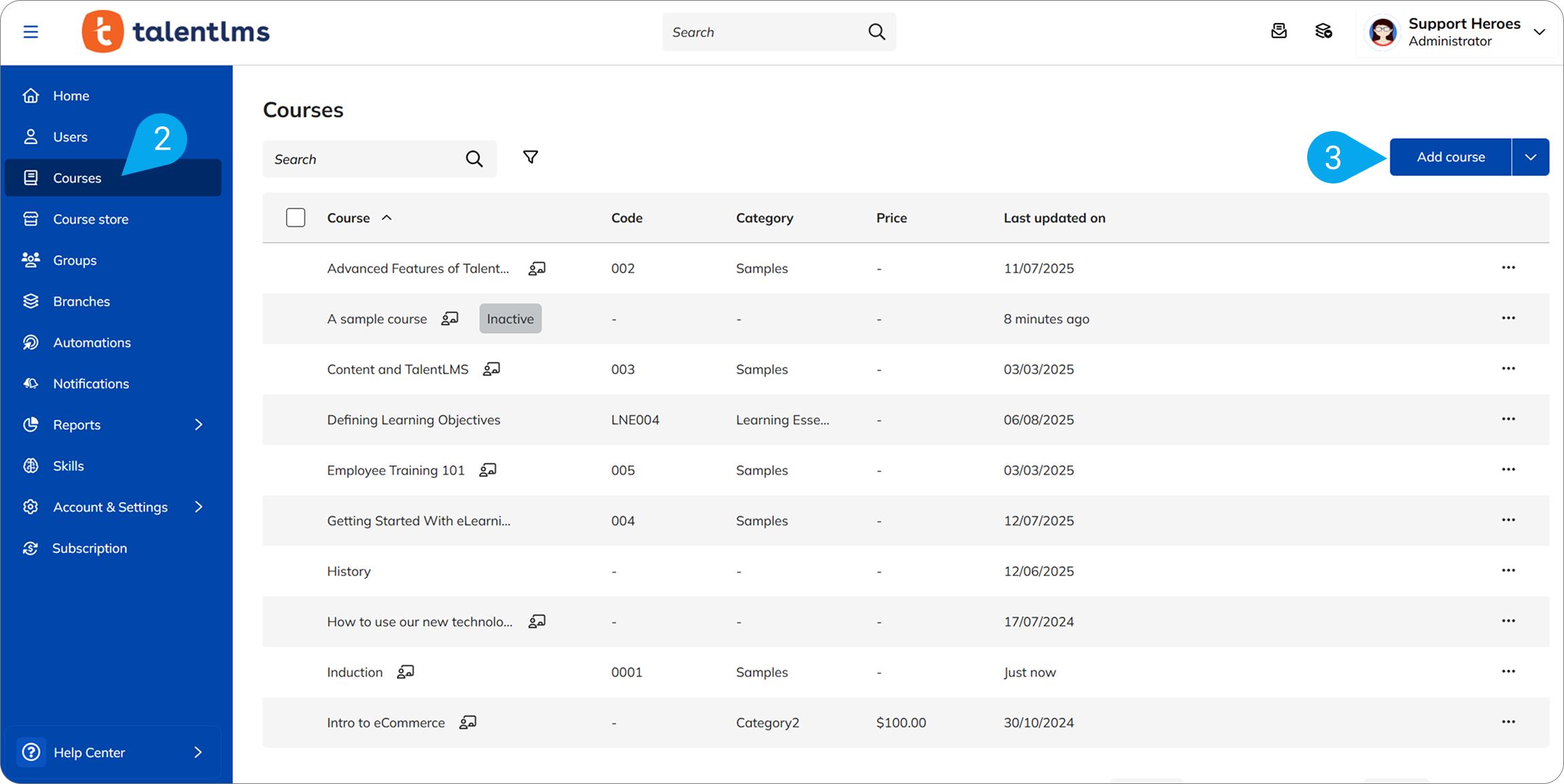The width and height of the screenshot is (1564, 784).
Task: Click the filter funnel icon
Action: point(531,158)
